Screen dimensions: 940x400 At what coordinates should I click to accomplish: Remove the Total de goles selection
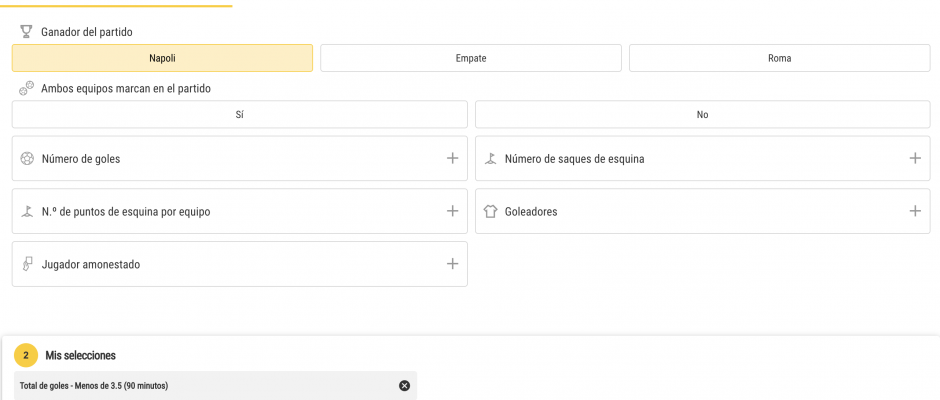(x=405, y=386)
